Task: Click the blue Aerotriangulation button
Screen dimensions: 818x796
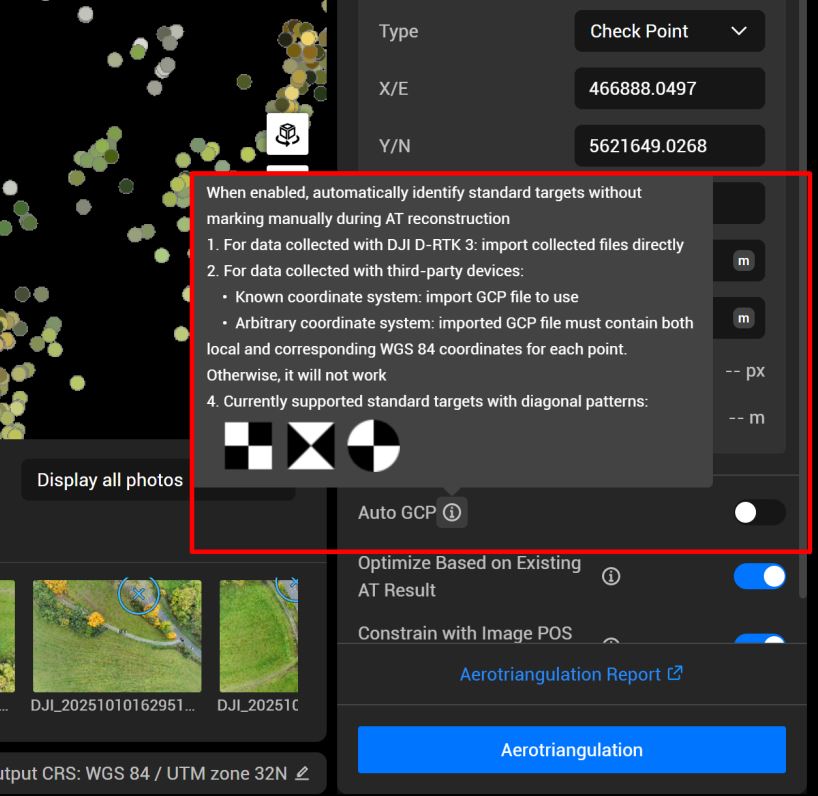Action: tap(571, 750)
